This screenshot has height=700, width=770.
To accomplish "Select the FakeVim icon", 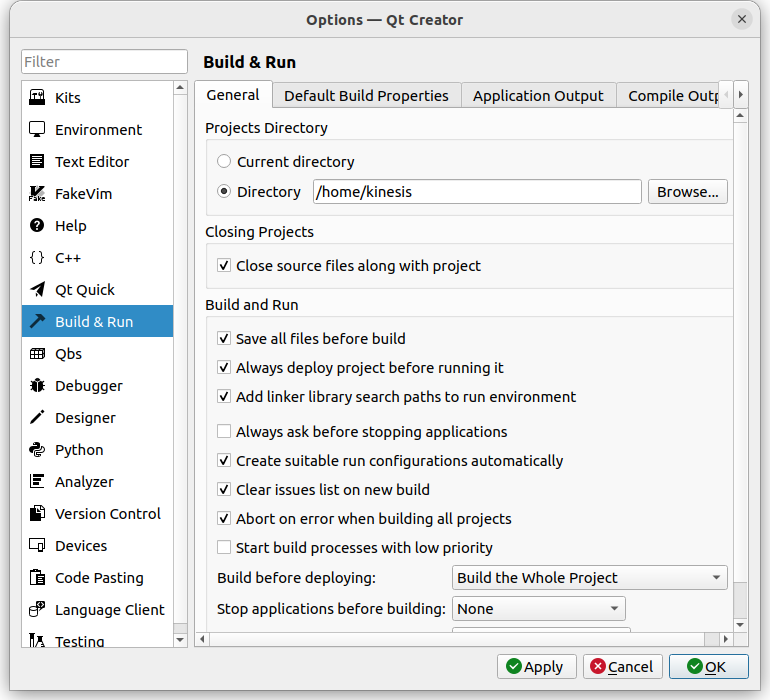I will tap(37, 194).
